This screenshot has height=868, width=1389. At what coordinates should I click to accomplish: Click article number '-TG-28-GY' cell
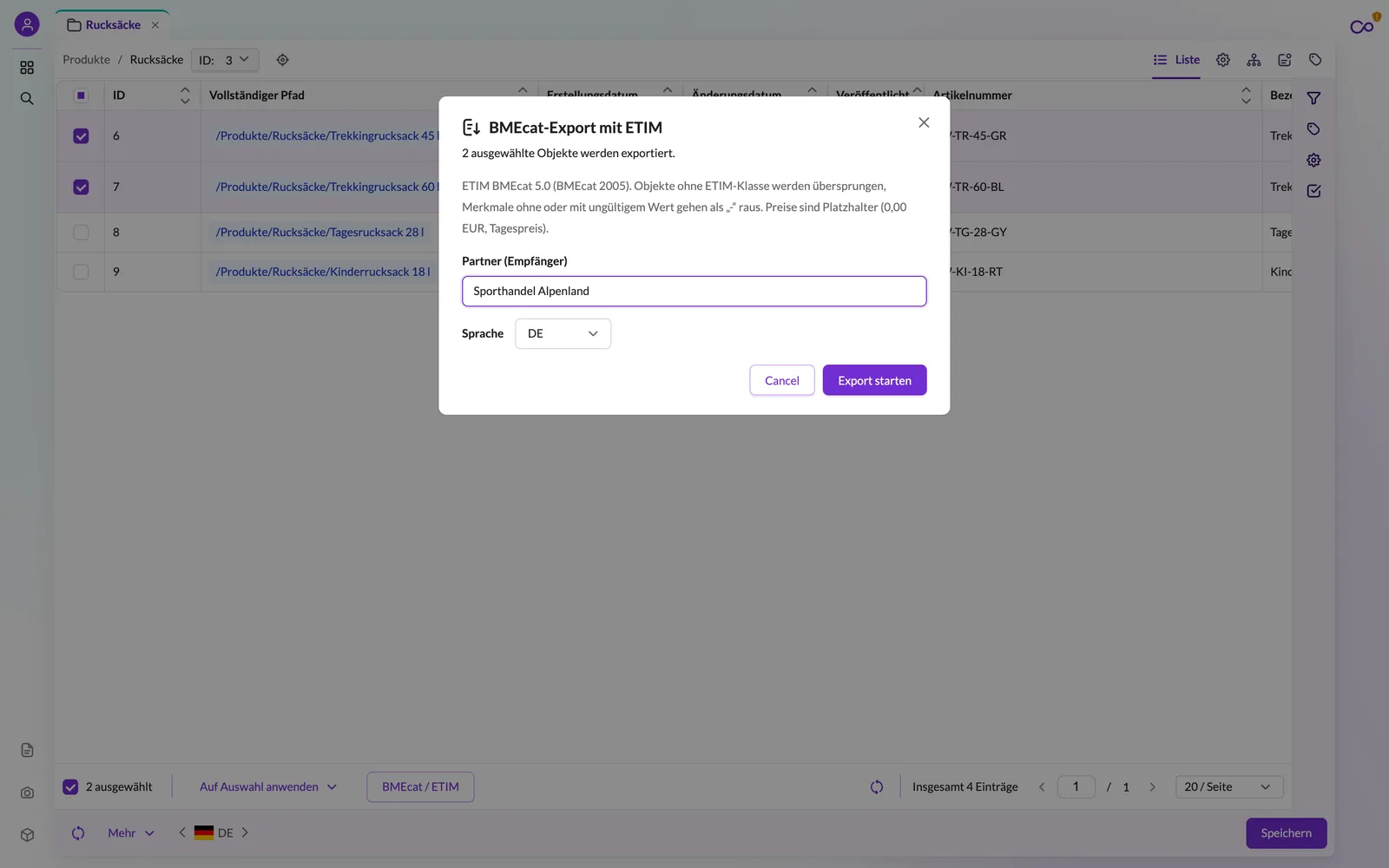pos(978,233)
